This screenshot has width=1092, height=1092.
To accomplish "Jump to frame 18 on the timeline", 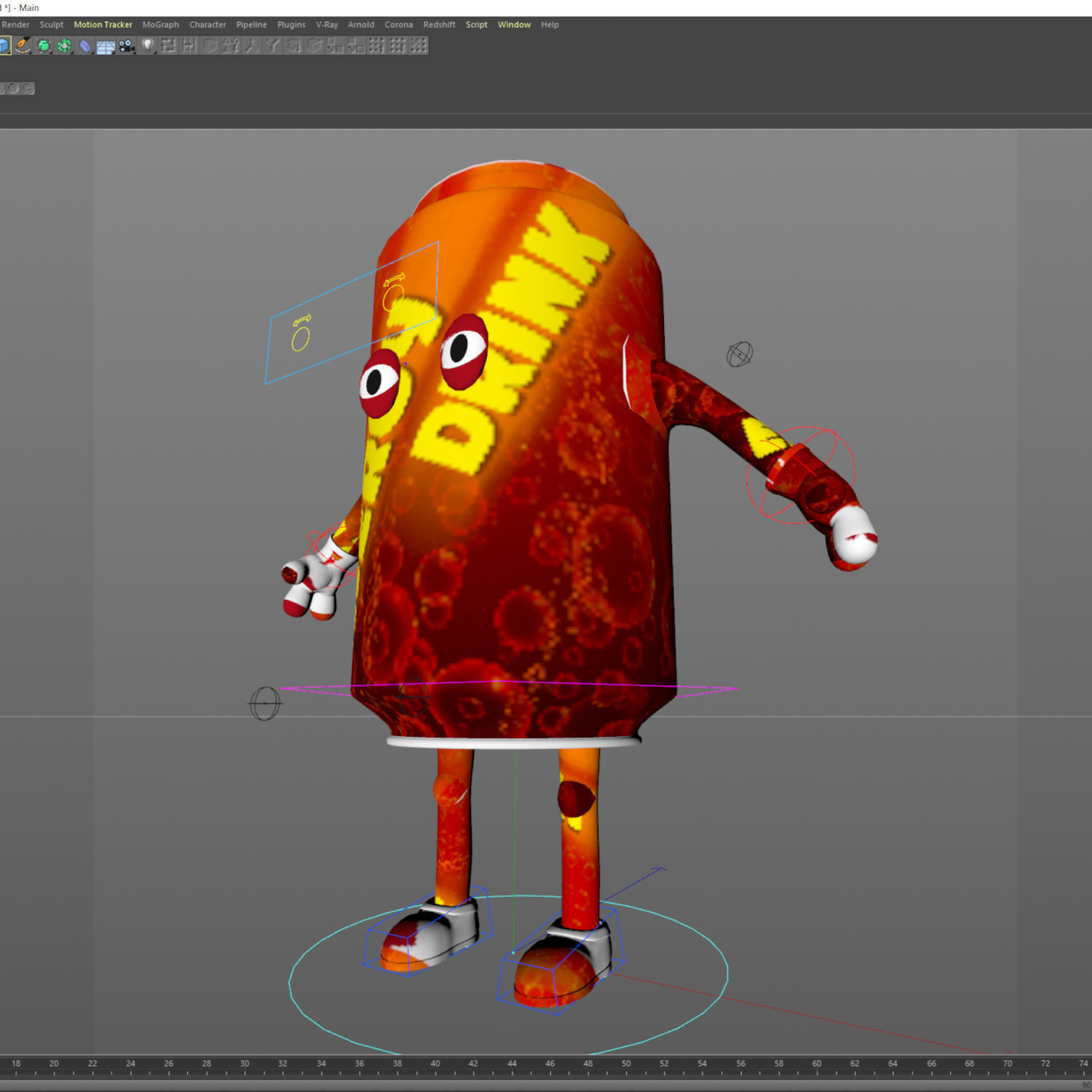I will click(16, 1064).
